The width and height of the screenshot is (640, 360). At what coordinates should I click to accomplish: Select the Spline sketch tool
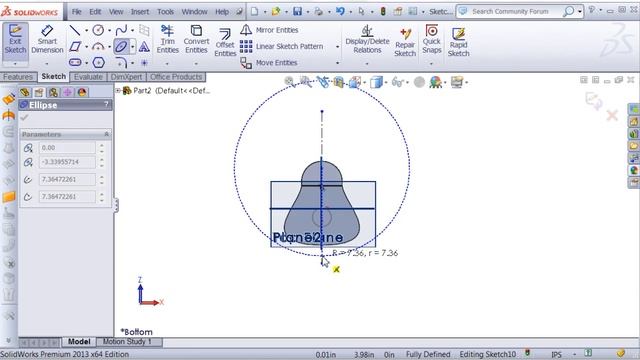coord(121,30)
